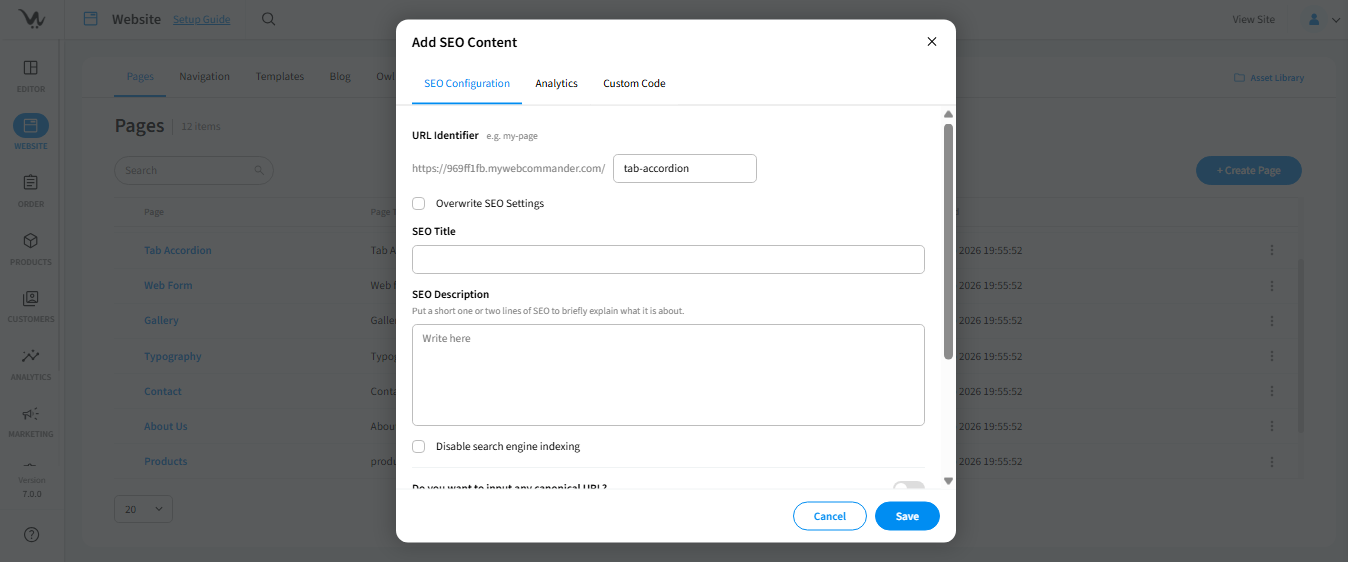Click the dialog's vertical scrollbar thumb

[x=948, y=240]
